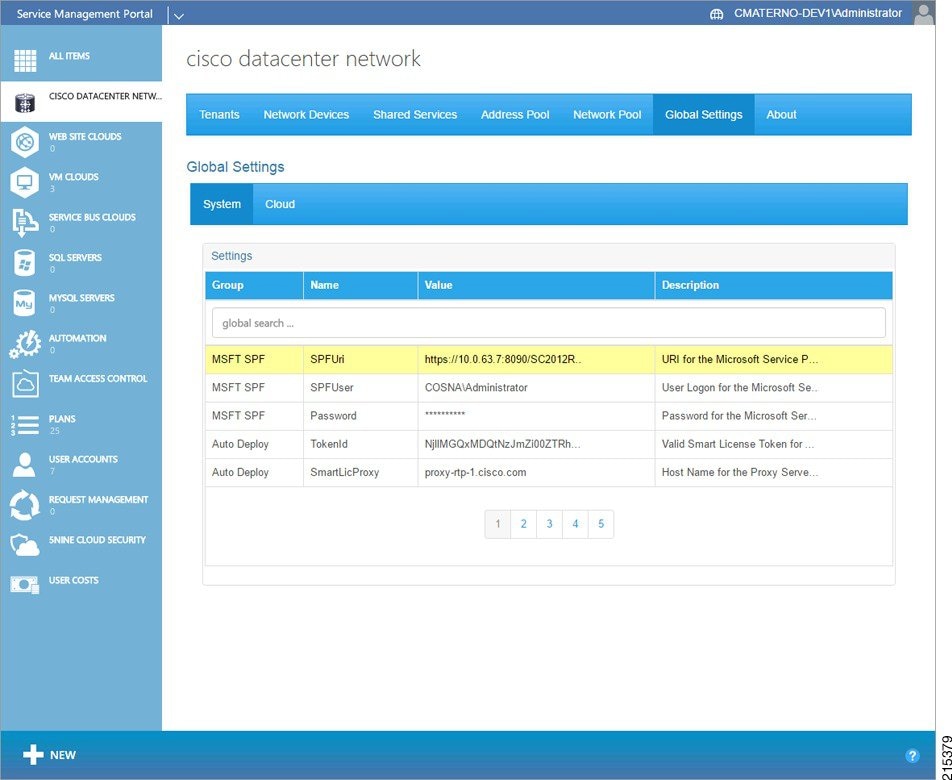Viewport: 952px width, 780px height.
Task: Sort by the Value column header
Action: click(537, 285)
